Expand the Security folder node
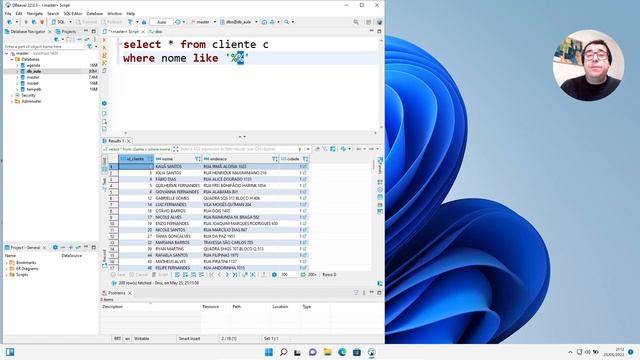This screenshot has height=360, width=640. (x=12, y=95)
